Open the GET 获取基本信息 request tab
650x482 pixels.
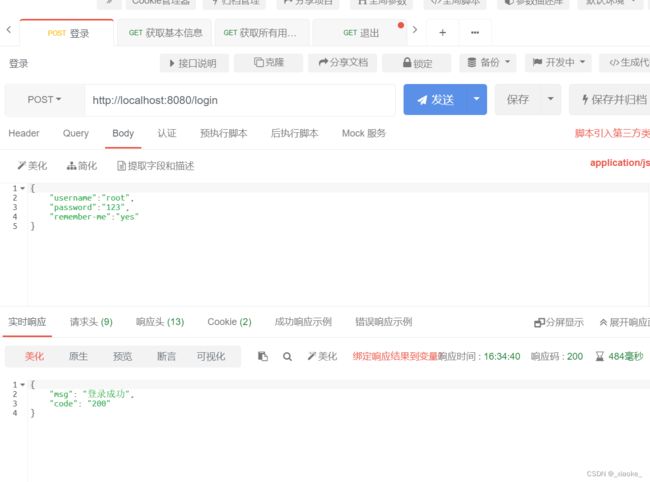165,33
